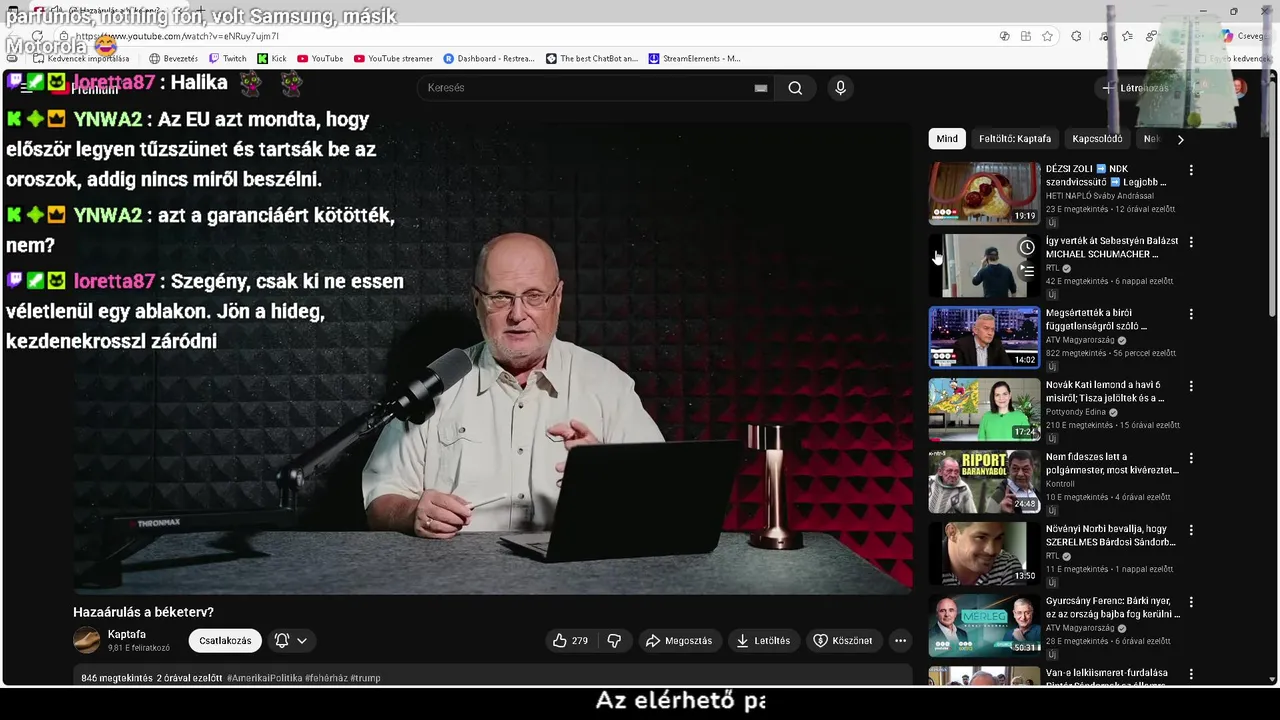Open the on-screen keyboard icon in search box

[761, 88]
